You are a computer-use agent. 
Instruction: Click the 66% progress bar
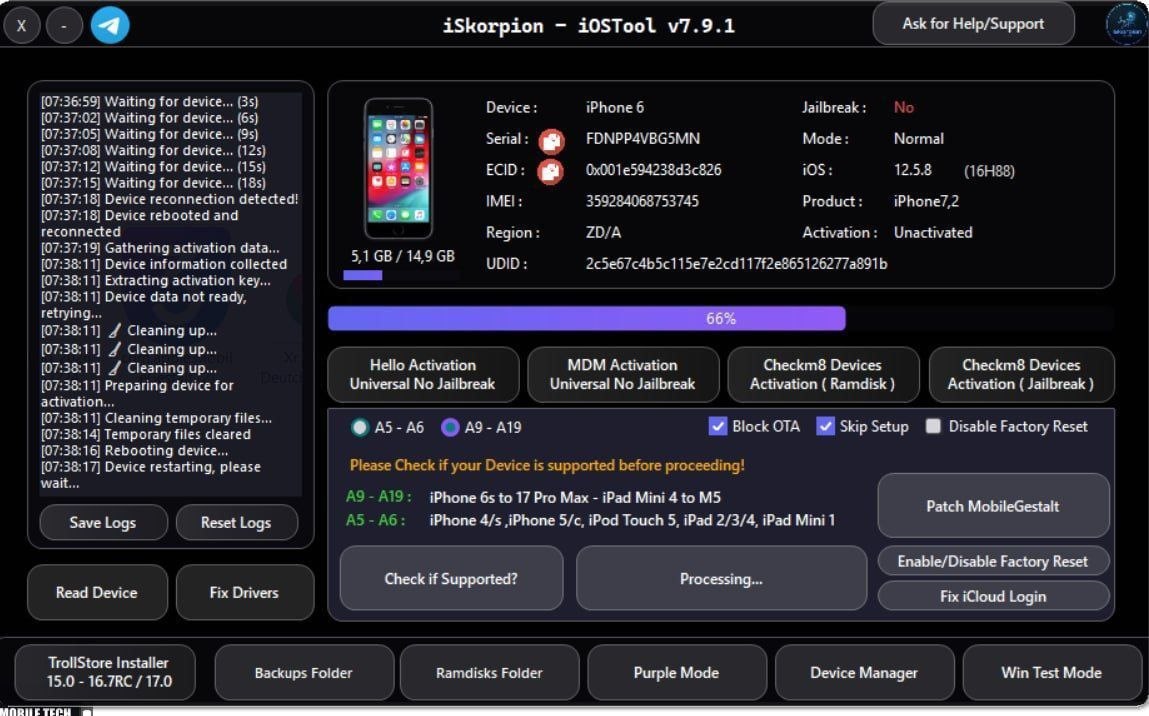coord(721,319)
